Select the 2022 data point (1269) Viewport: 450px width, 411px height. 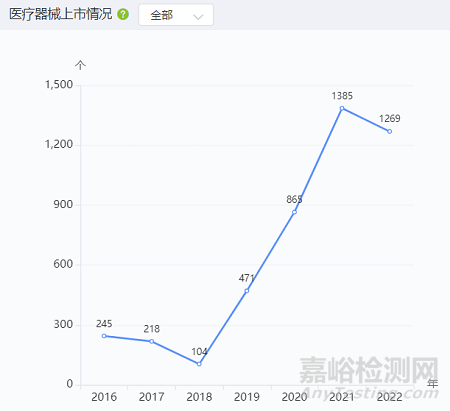pos(390,132)
